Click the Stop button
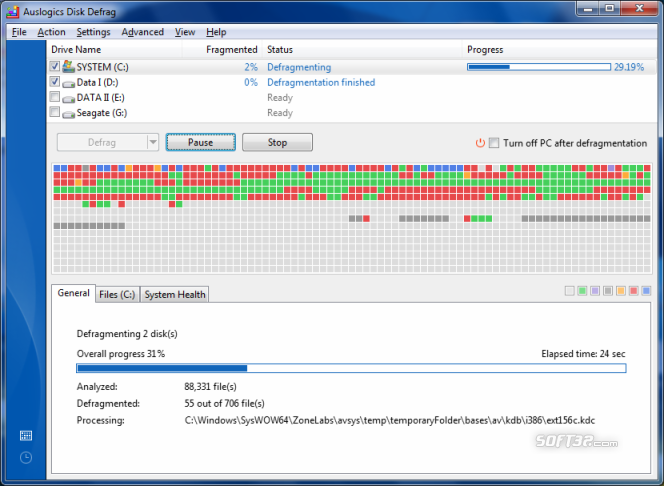Image resolution: width=664 pixels, height=486 pixels. [x=277, y=142]
